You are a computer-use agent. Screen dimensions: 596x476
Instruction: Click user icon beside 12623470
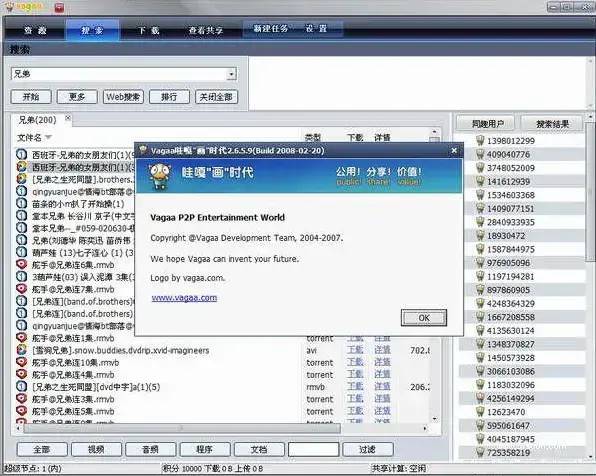[480, 412]
